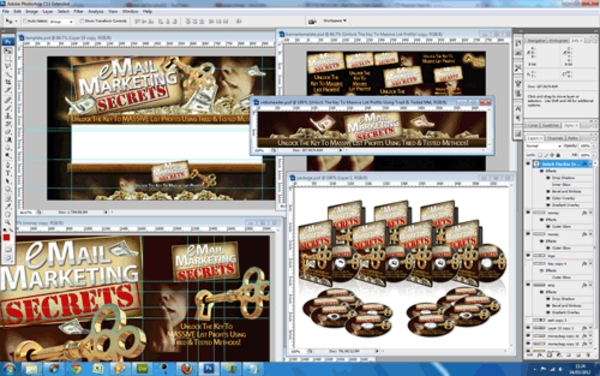Toggle visibility of the selected Unlock The Key layer
This screenshot has height=376, width=600.
(x=528, y=164)
